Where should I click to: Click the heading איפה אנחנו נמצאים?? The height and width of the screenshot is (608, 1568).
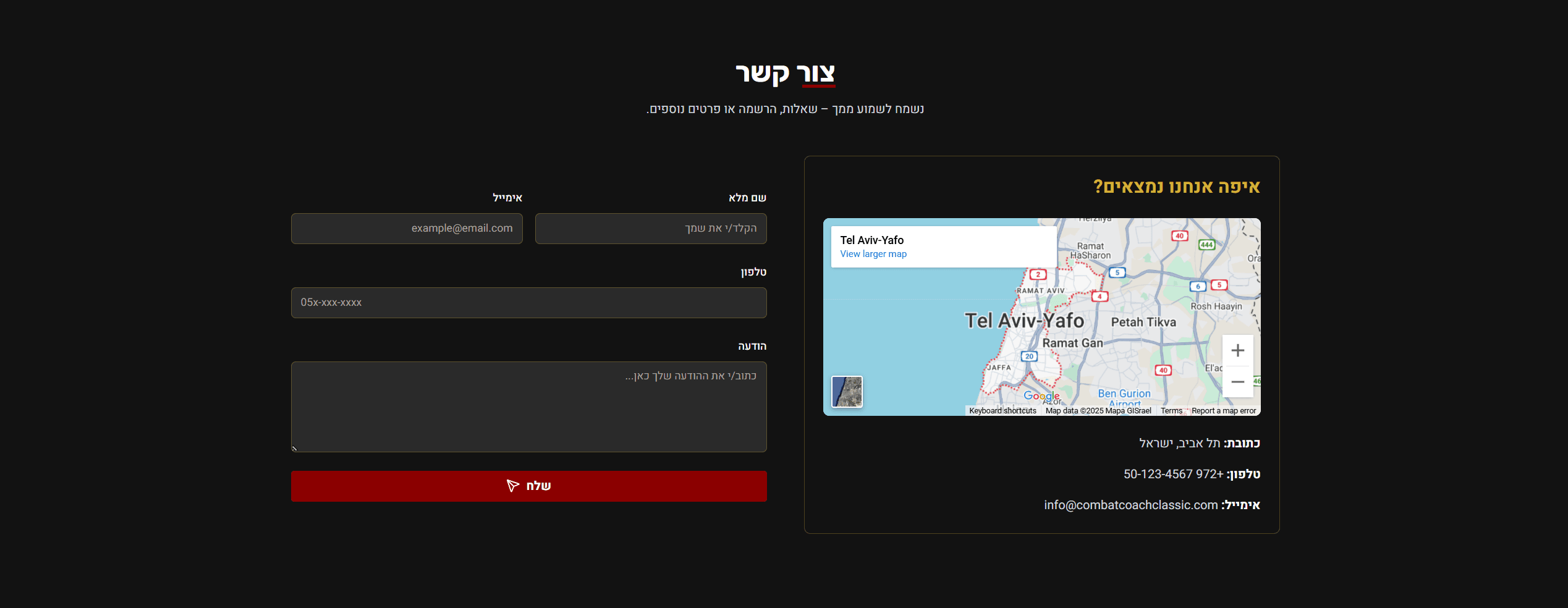point(1177,187)
